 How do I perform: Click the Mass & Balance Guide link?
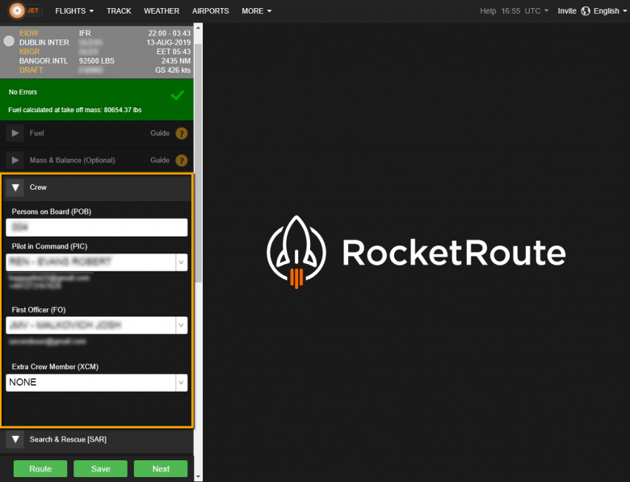160,160
